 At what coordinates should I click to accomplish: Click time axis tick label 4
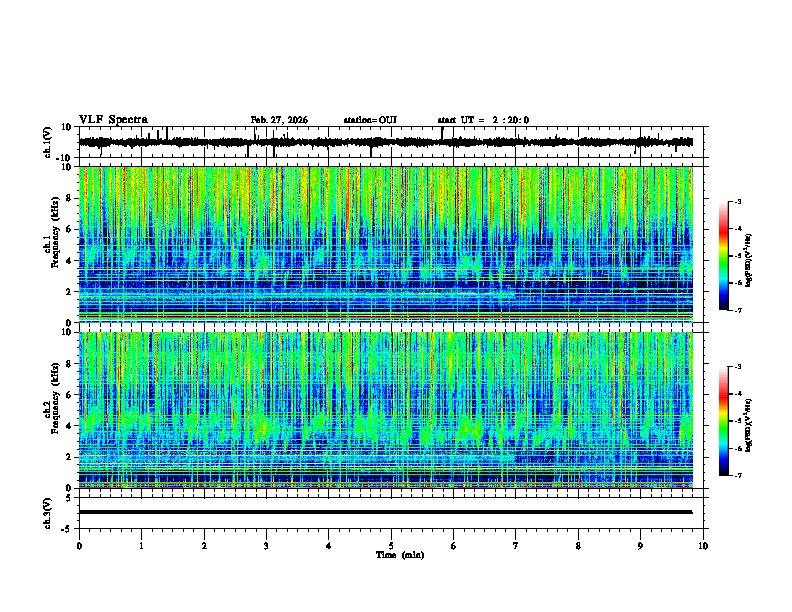[x=329, y=546]
